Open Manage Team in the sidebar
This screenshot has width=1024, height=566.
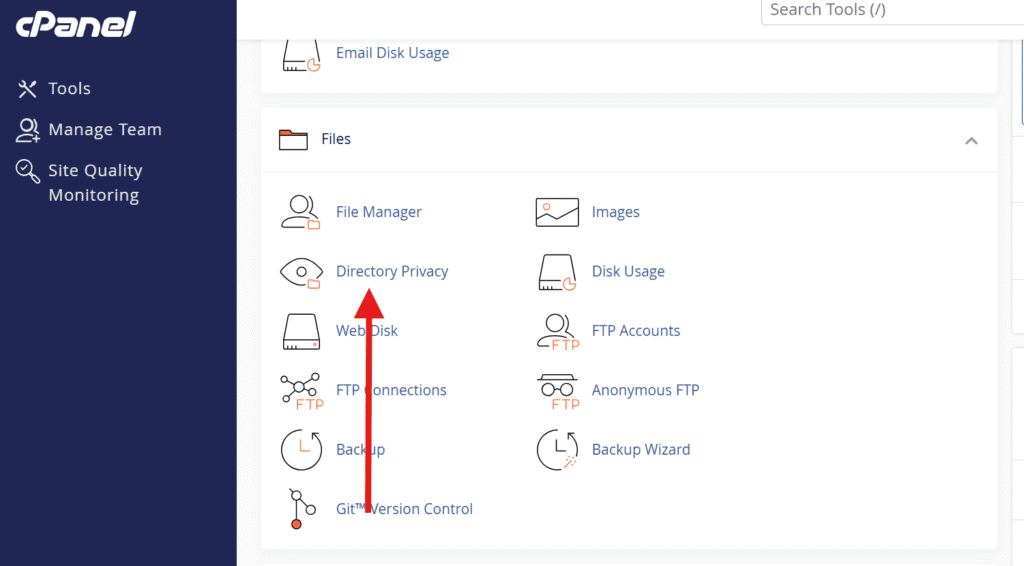104,129
